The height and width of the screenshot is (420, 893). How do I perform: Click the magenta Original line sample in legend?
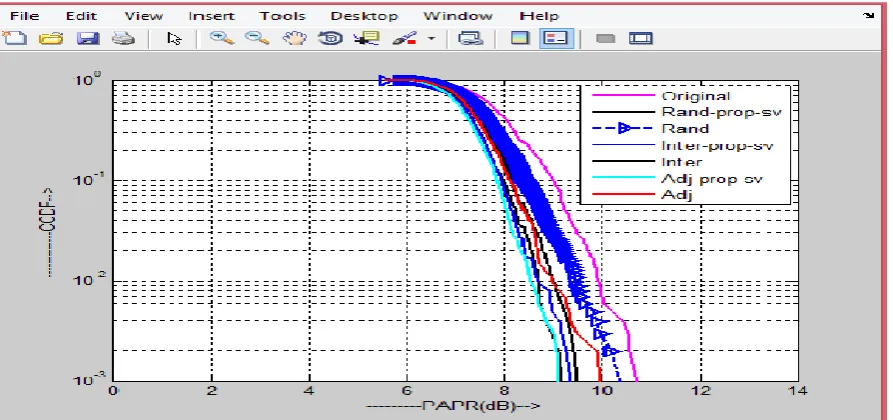[624, 96]
